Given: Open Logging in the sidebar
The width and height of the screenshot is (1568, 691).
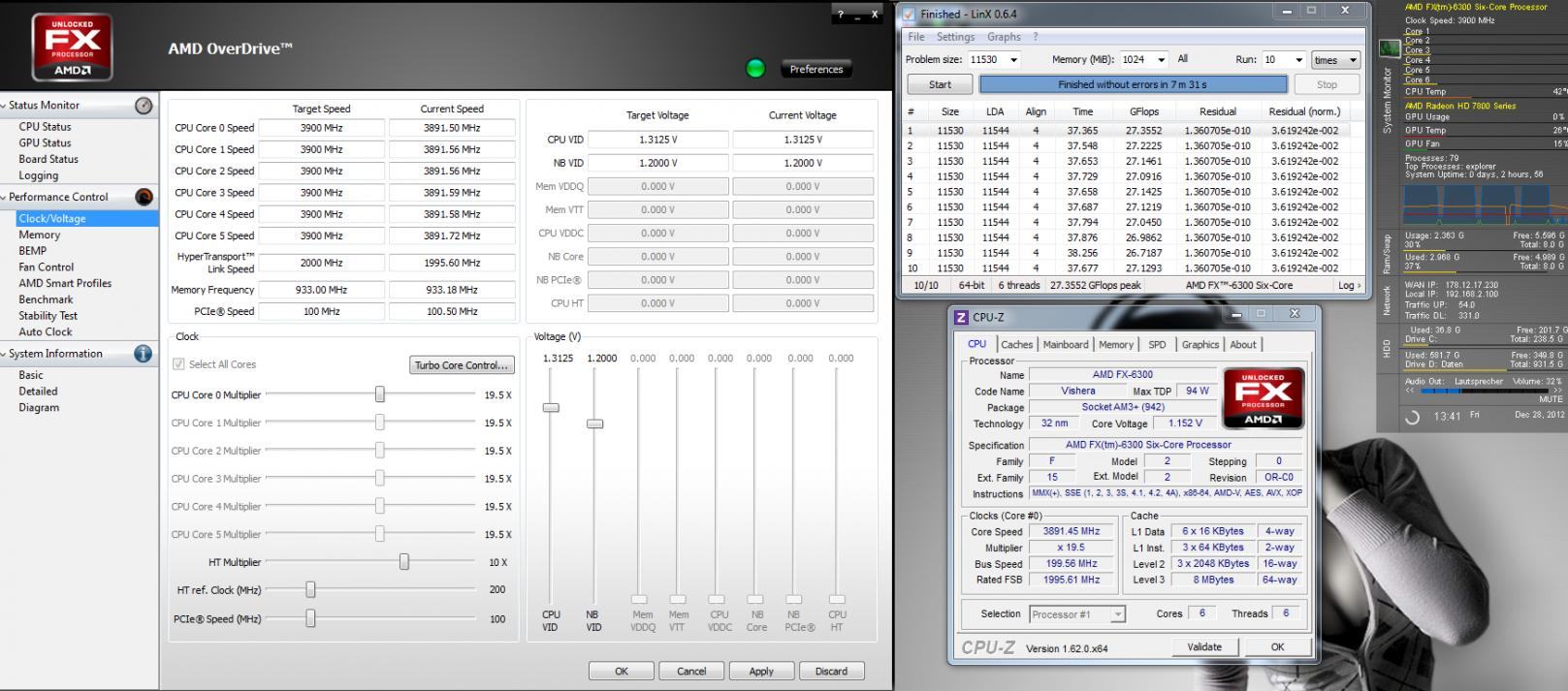Looking at the screenshot, I should point(39,176).
